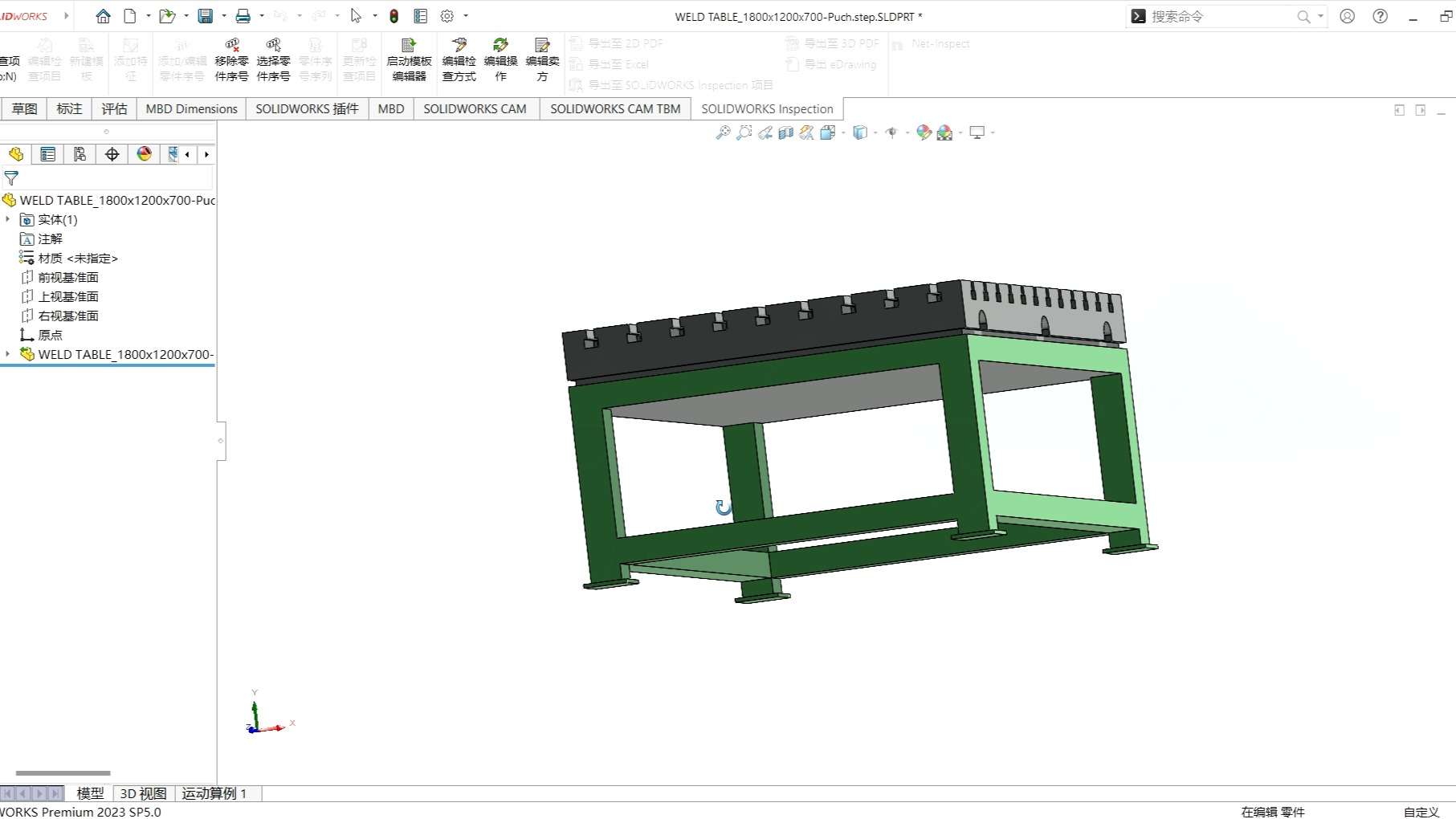The image size is (1456, 819).
Task: Open DimXpertManager crosshair tab
Action: click(112, 154)
